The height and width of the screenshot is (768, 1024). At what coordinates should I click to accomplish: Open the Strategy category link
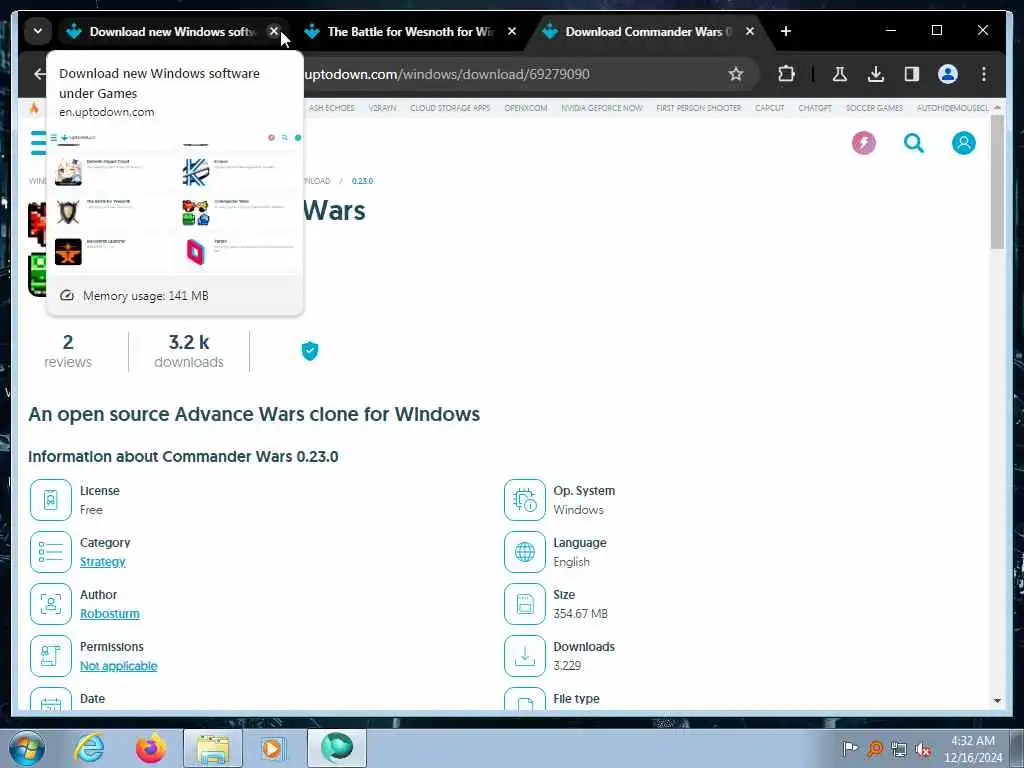(103, 562)
